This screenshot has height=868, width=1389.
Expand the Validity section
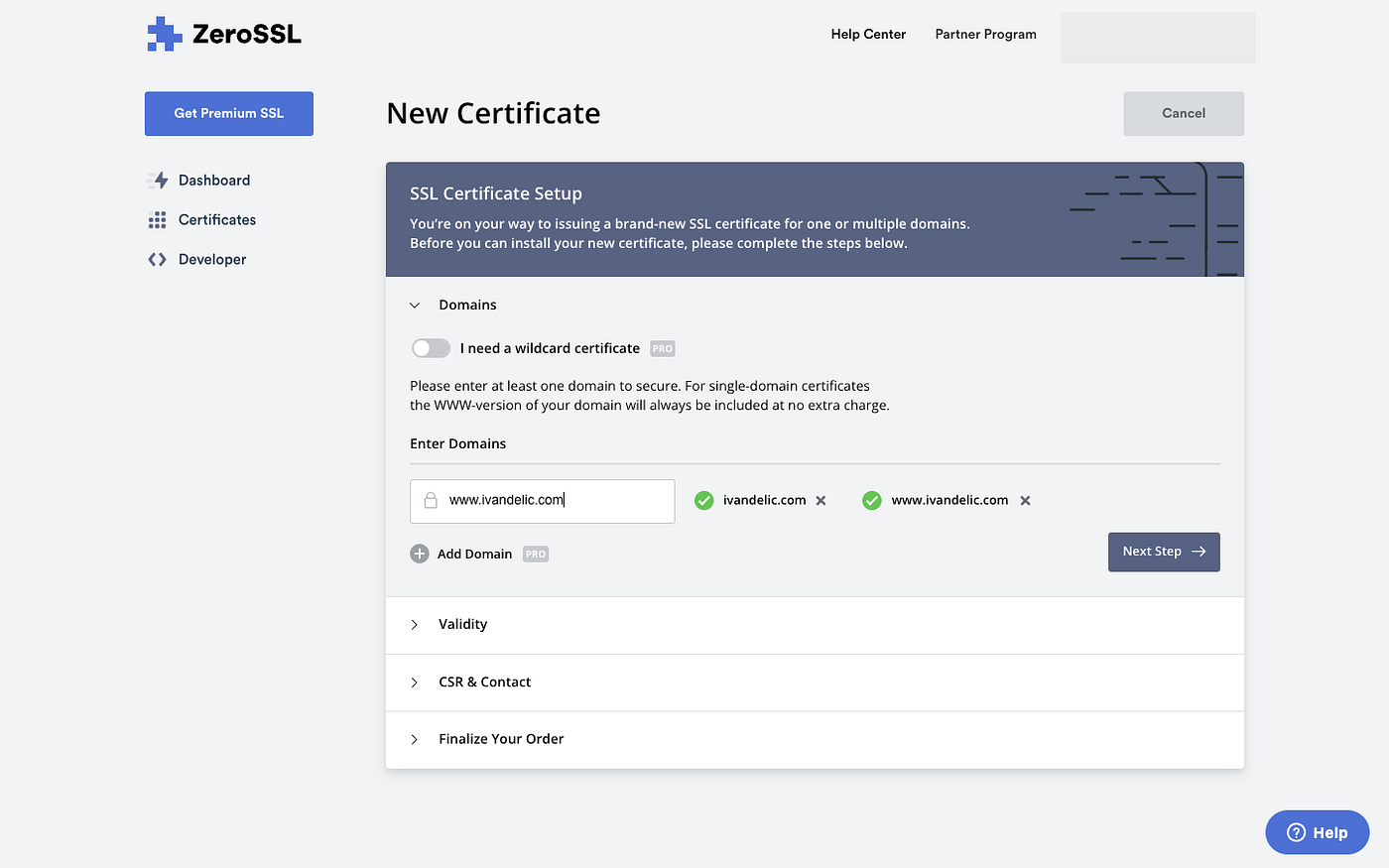point(815,625)
